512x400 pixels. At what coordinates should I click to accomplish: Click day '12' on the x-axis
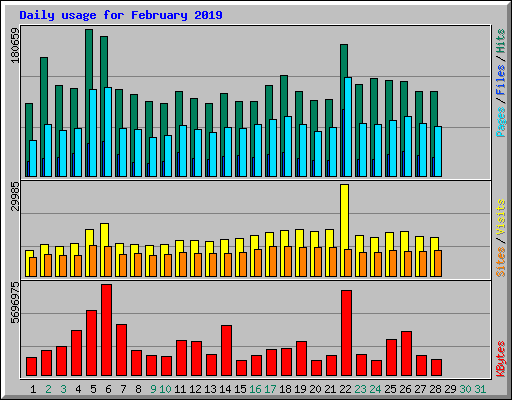[x=195, y=389]
